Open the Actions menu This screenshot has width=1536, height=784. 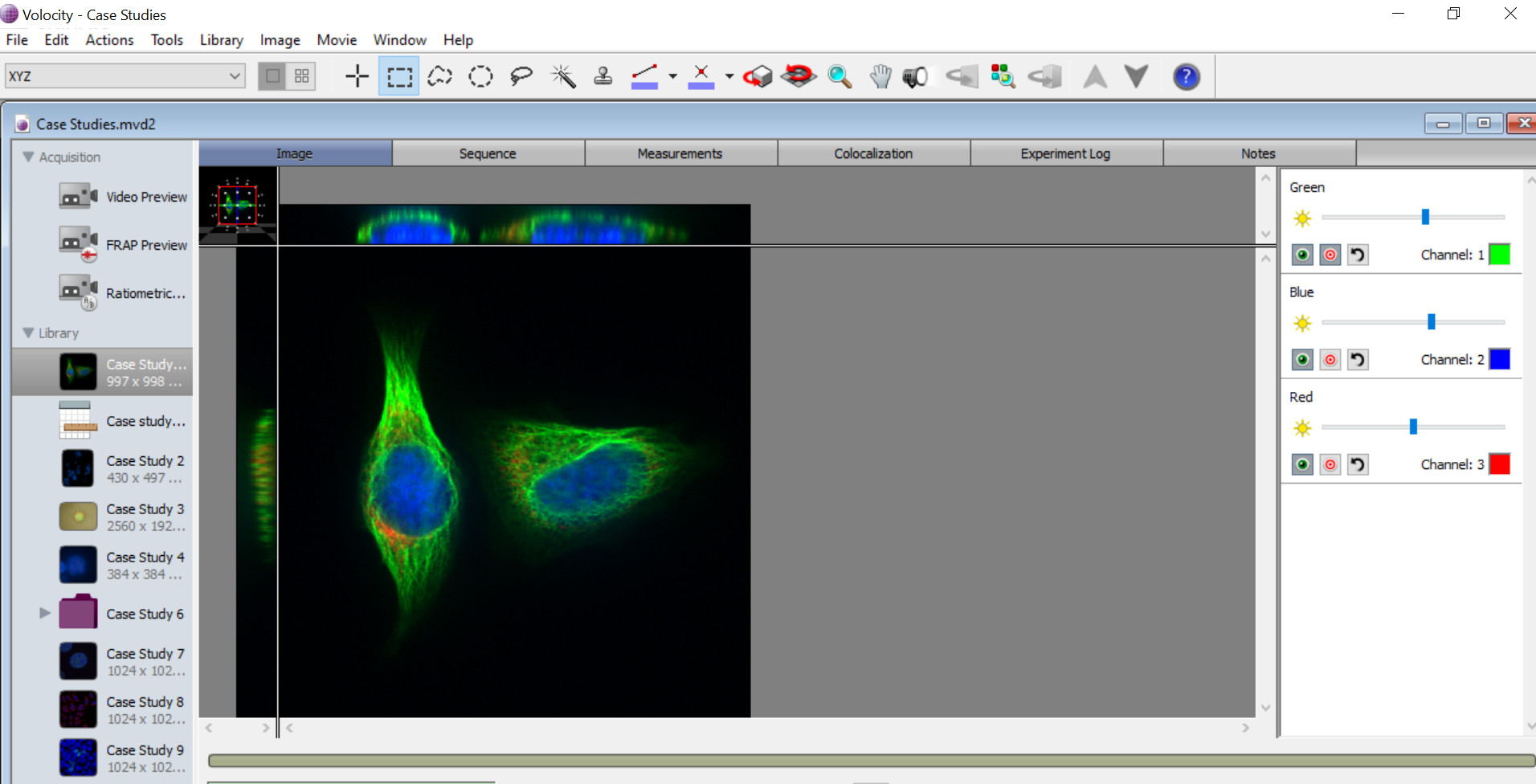(x=109, y=39)
